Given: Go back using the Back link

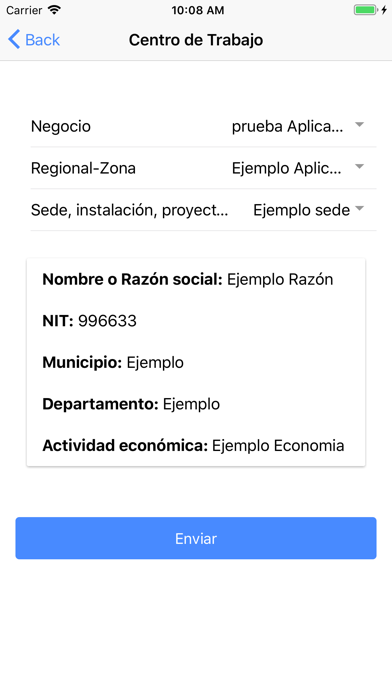Looking at the screenshot, I should (34, 40).
